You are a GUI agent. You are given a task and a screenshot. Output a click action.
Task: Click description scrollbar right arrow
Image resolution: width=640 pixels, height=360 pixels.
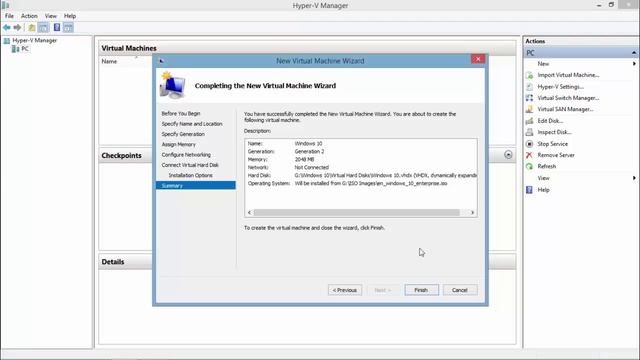click(x=472, y=213)
